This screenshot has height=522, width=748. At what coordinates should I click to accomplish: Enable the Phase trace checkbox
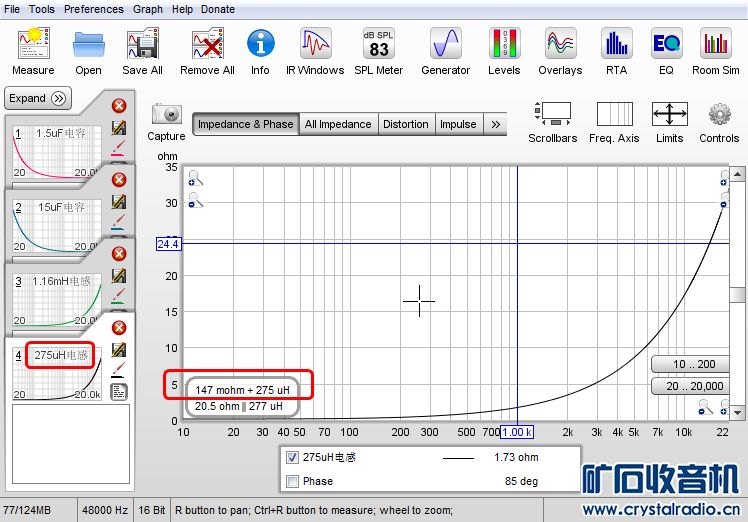292,481
